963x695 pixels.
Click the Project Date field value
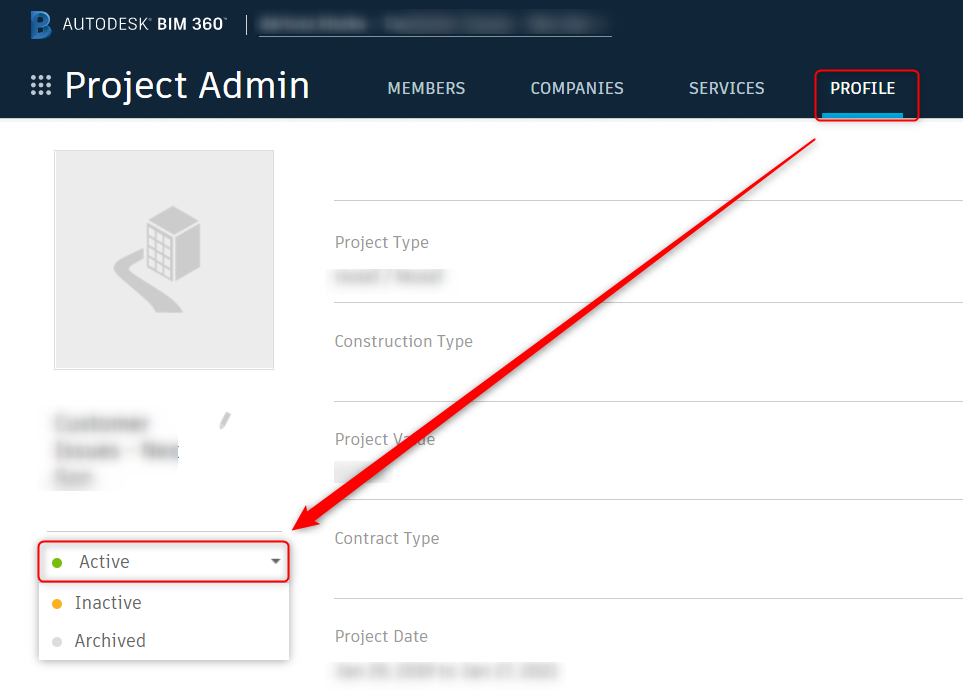pos(447,672)
